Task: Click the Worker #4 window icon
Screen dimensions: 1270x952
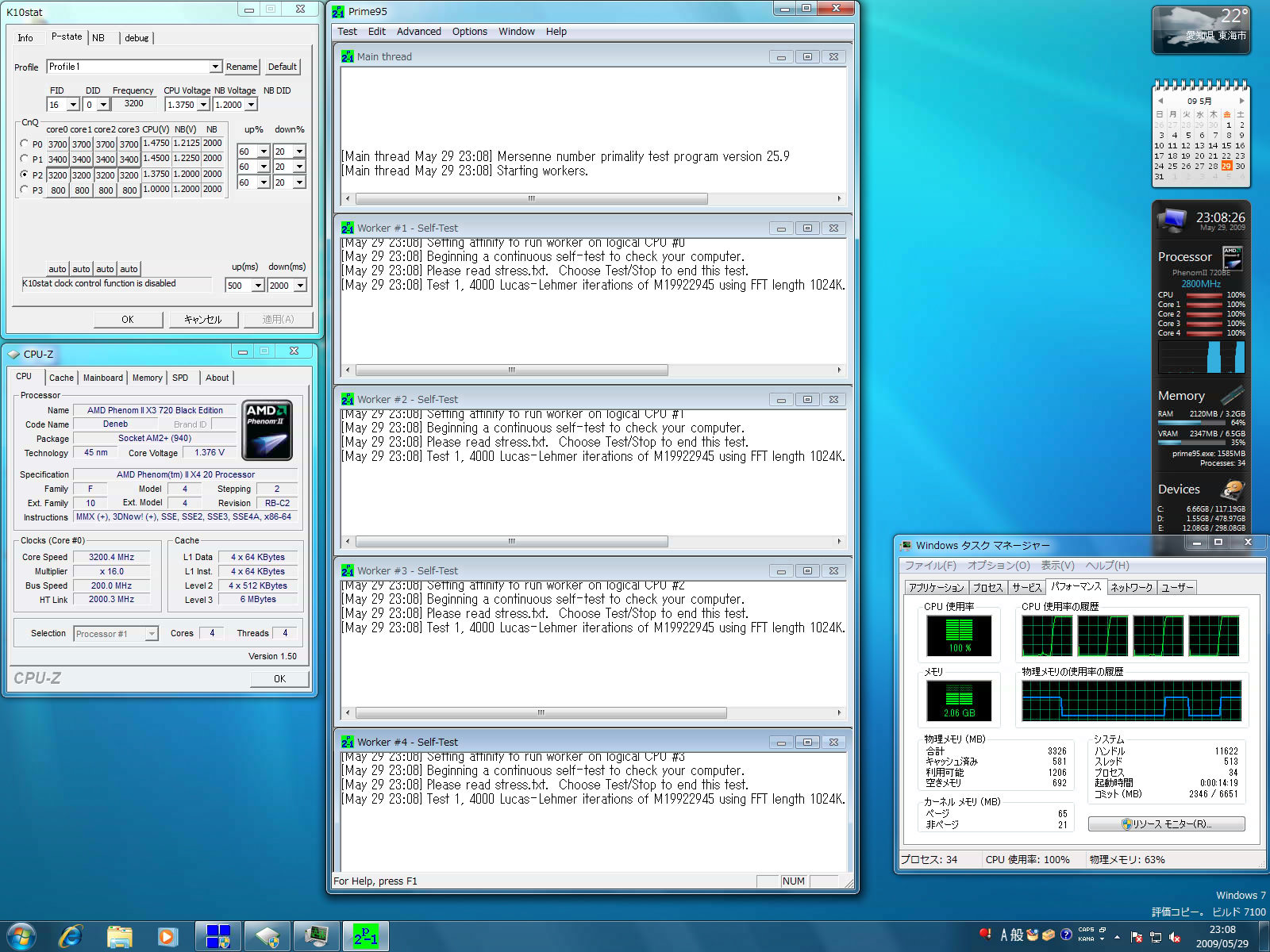Action: coord(348,742)
